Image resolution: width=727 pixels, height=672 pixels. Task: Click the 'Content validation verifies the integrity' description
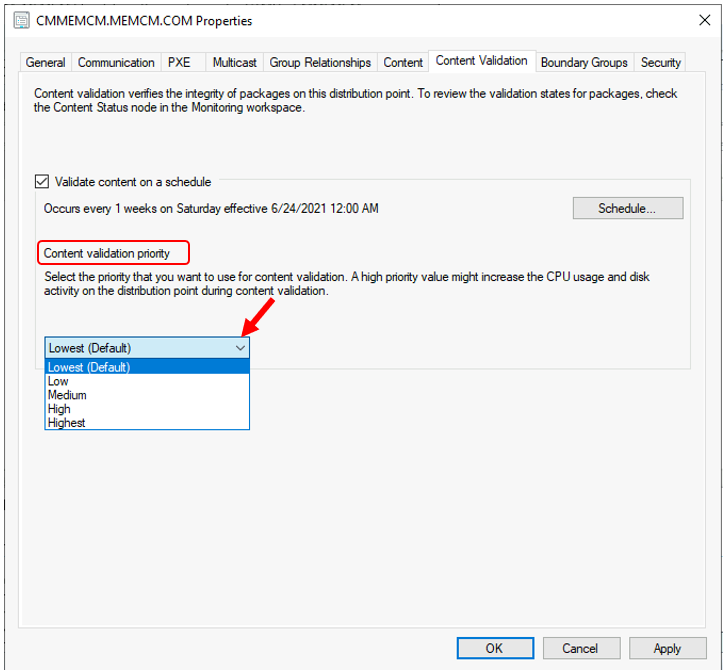(x=356, y=100)
